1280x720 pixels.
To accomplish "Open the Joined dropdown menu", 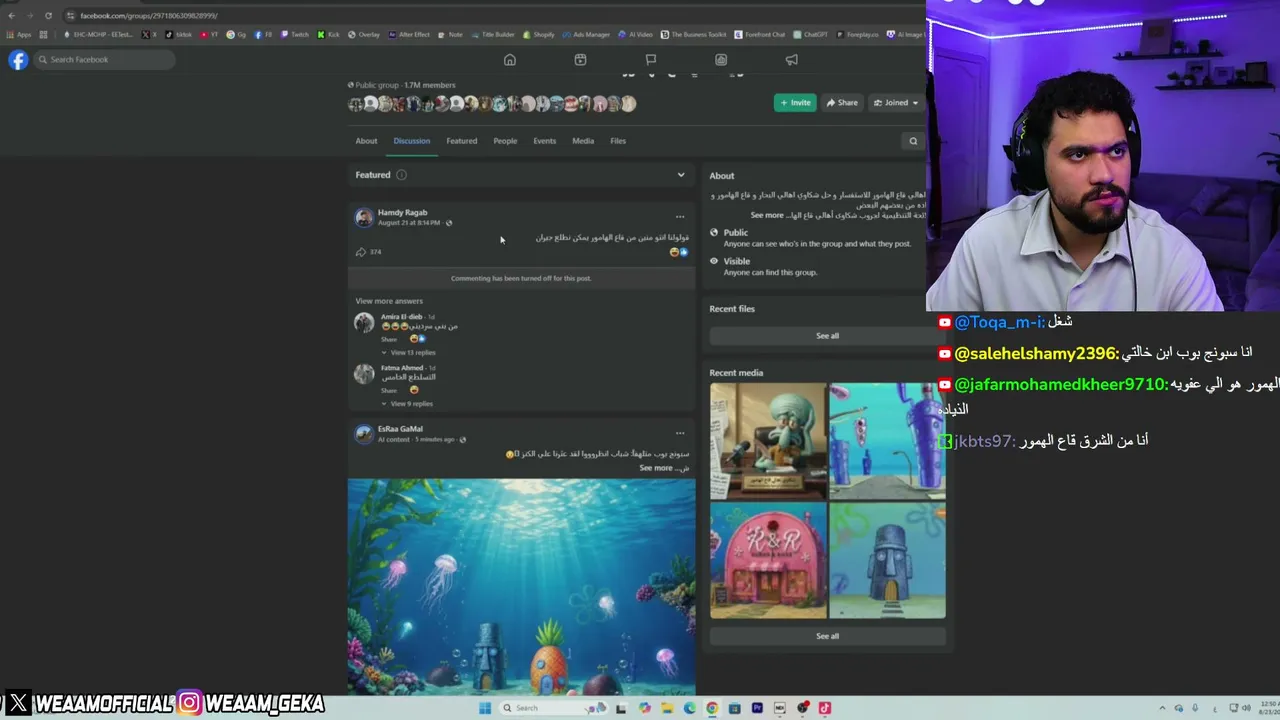I will [x=895, y=103].
